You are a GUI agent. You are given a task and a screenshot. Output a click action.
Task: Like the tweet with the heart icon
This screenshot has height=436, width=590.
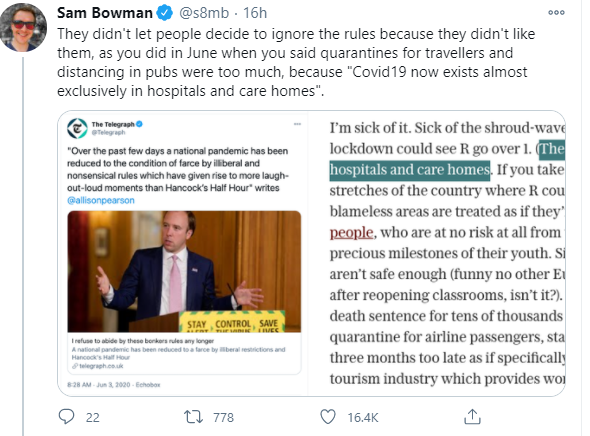[328, 417]
